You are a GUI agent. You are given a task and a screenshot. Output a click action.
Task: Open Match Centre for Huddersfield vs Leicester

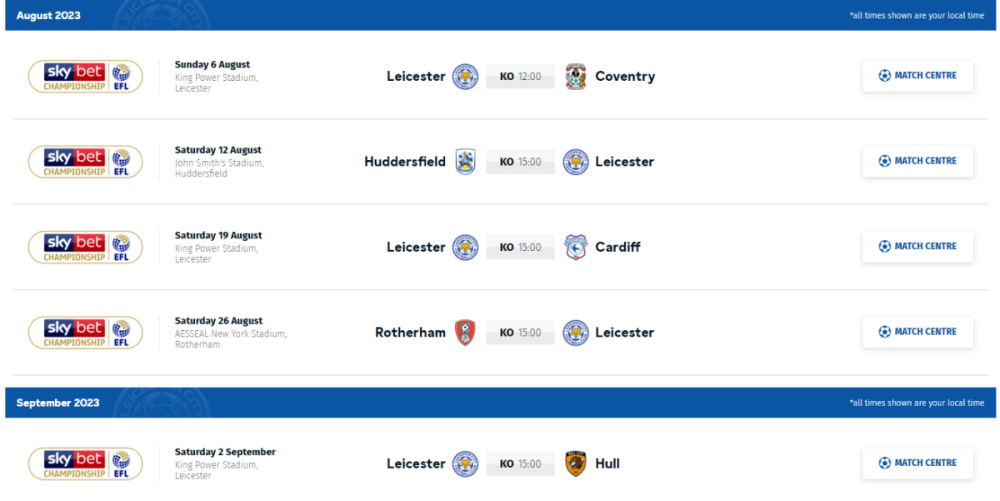pos(917,161)
